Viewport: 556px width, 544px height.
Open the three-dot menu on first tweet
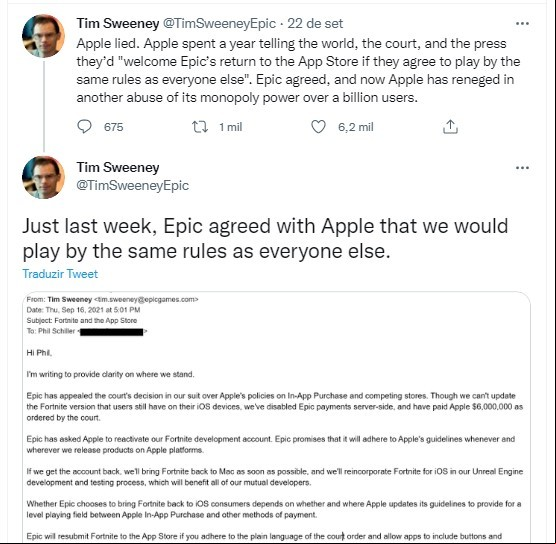(x=522, y=24)
